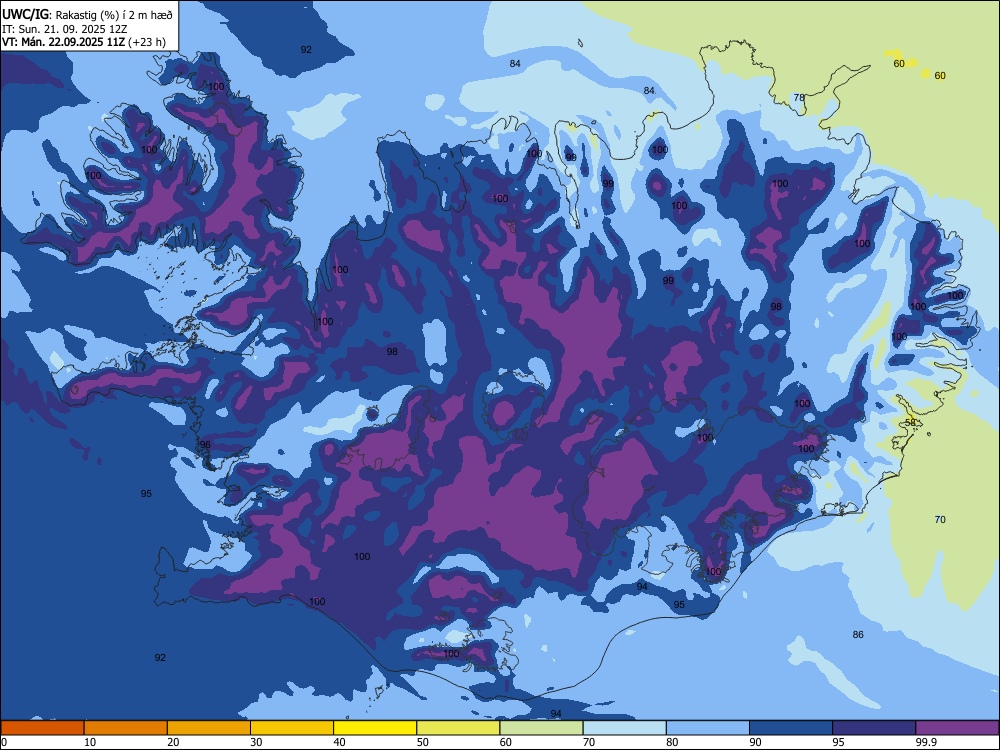Screen dimensions: 1000x750
Task: Click the '96' humidity value on the map
Action: click(205, 445)
